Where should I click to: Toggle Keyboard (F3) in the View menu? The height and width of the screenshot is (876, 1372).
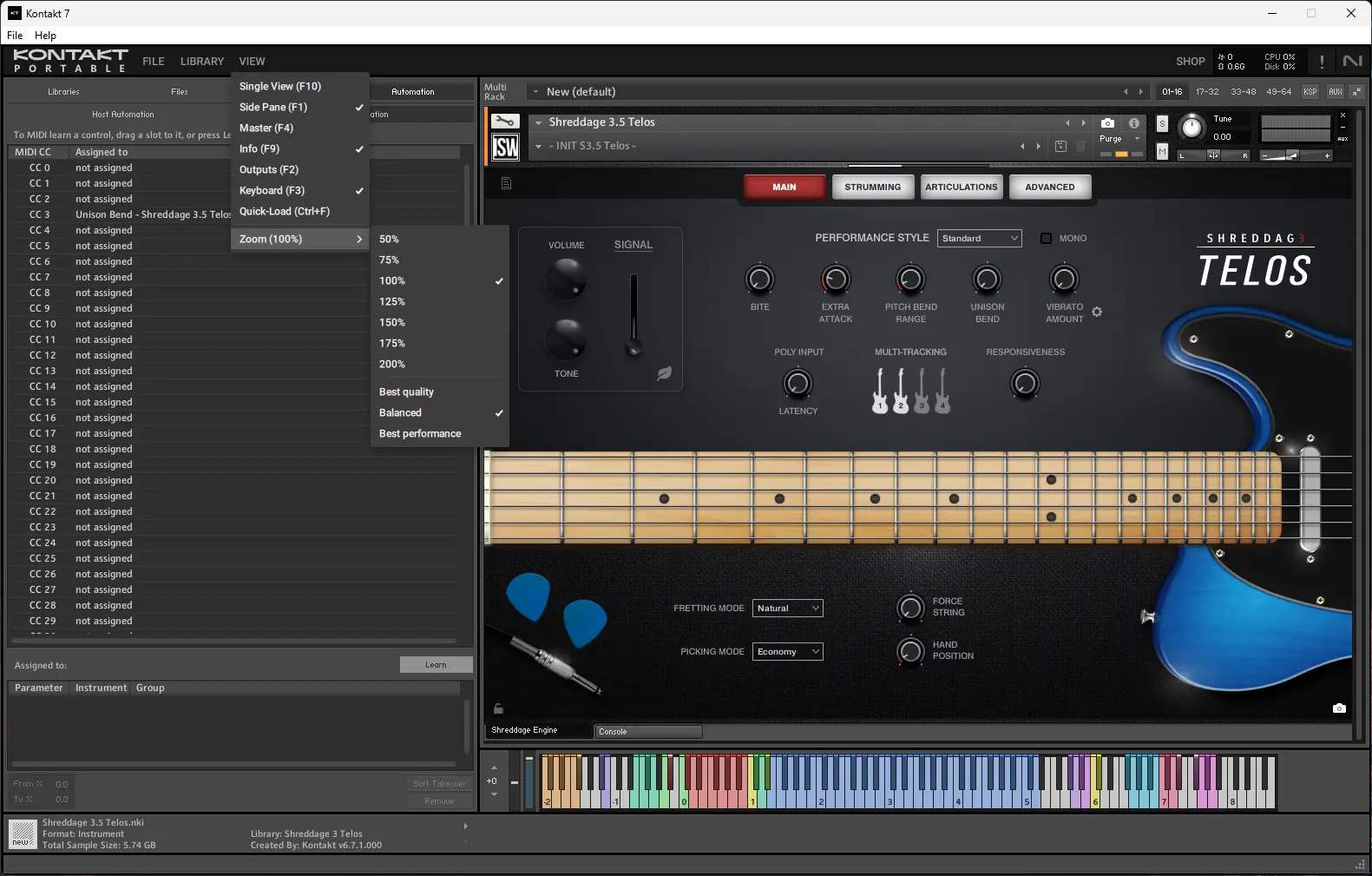pyautogui.click(x=300, y=190)
